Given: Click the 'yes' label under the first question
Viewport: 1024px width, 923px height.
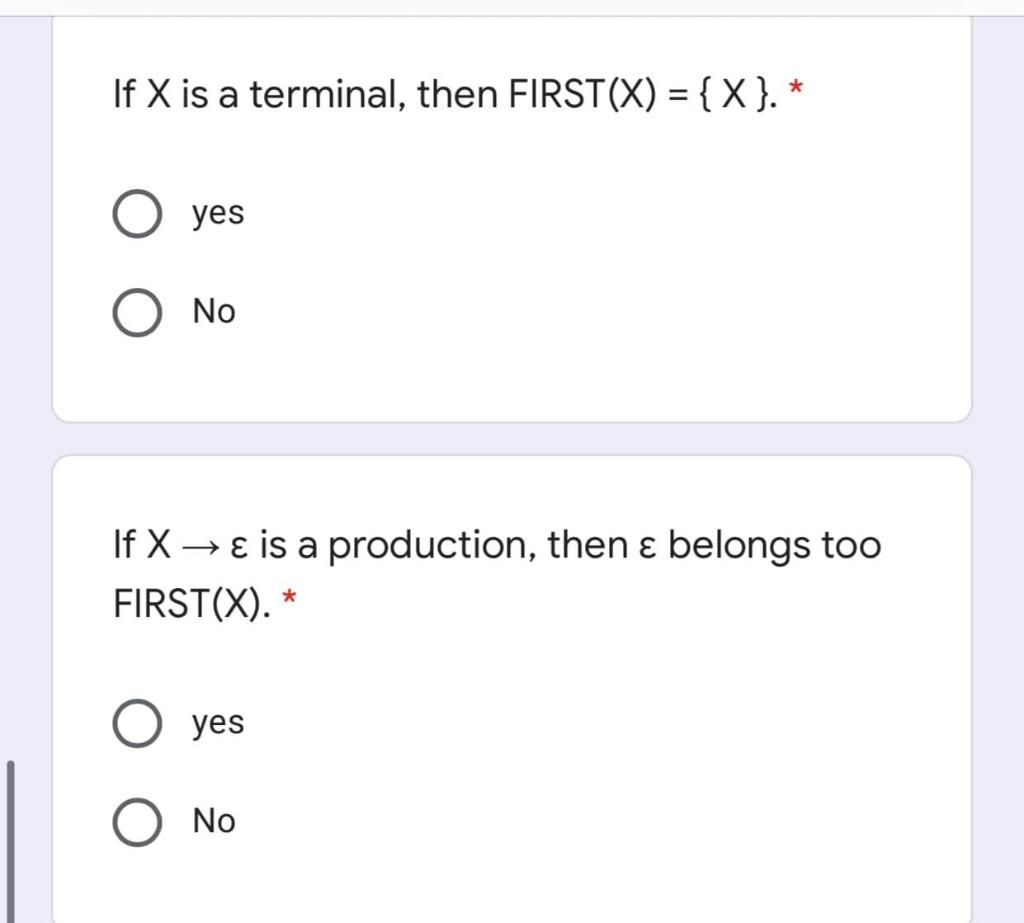Looking at the screenshot, I should (216, 212).
